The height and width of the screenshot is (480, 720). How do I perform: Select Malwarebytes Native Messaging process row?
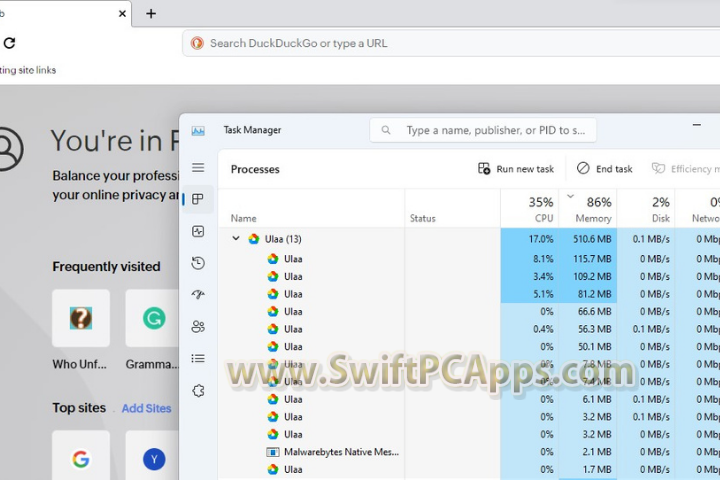469,452
